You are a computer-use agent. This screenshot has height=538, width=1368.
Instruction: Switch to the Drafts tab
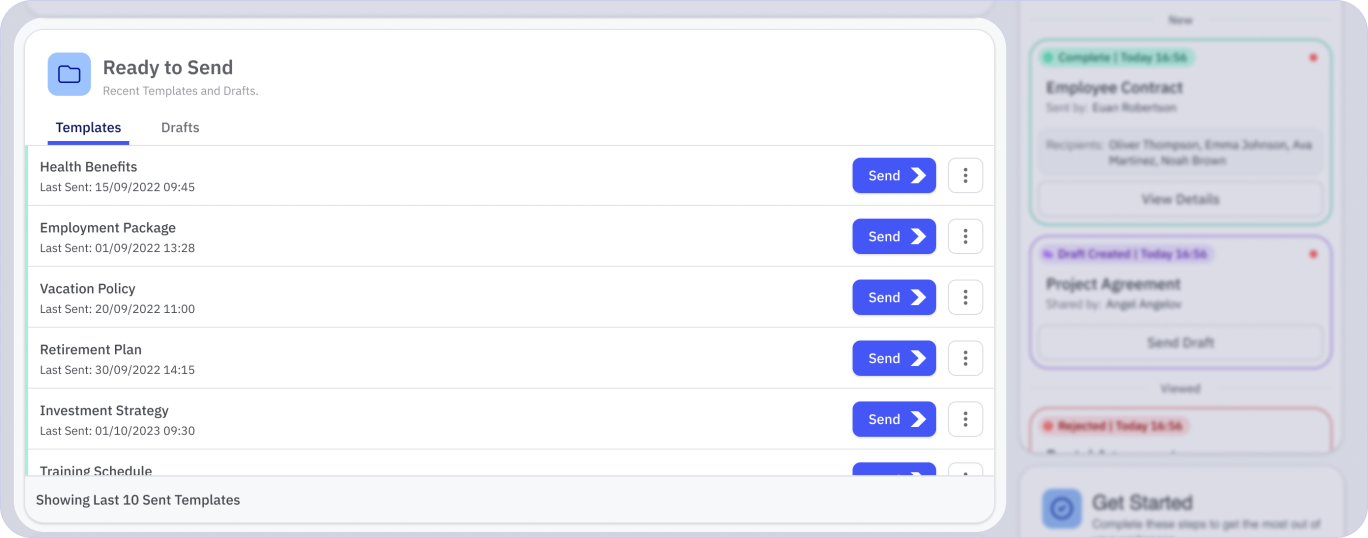180,128
